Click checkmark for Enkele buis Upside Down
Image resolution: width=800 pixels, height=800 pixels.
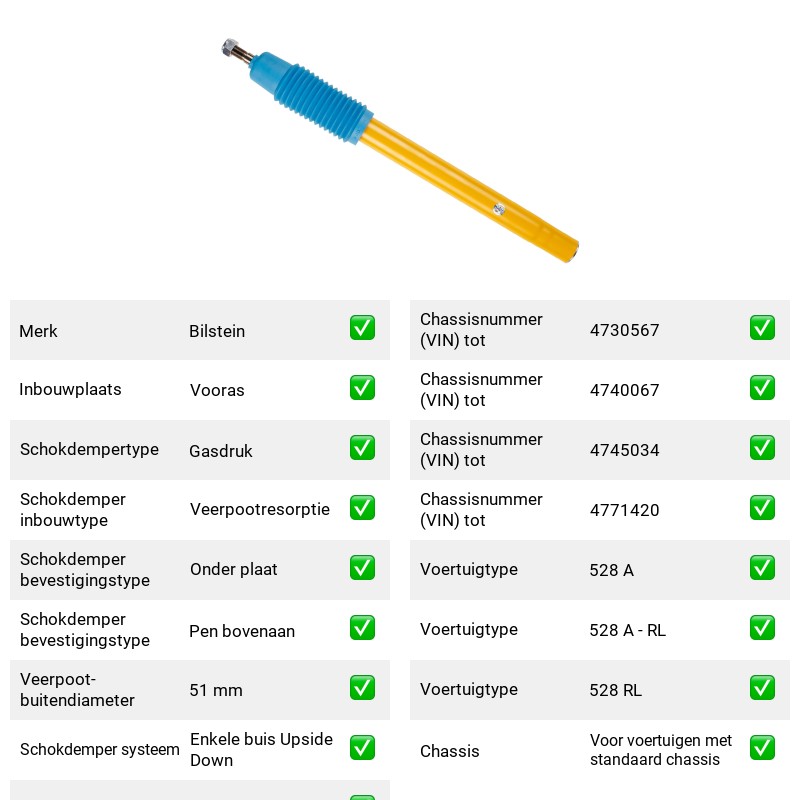click(362, 747)
